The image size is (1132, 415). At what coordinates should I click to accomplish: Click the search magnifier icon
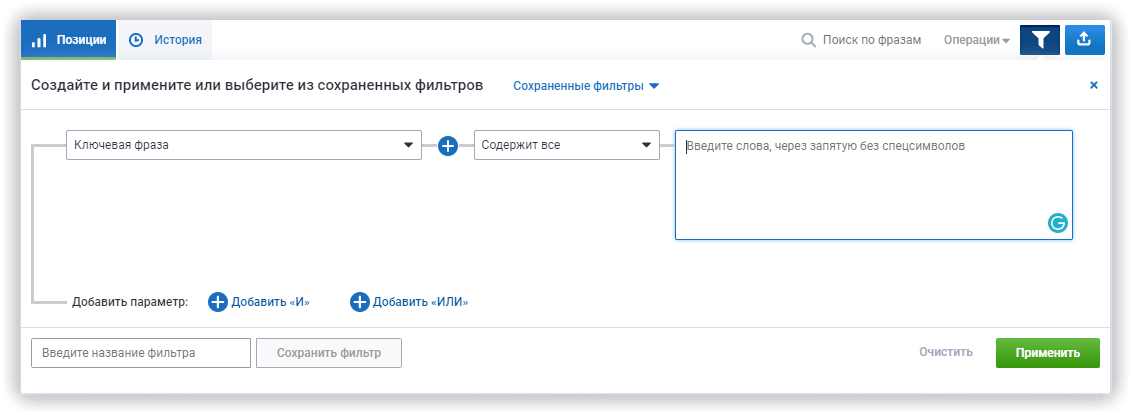coord(809,40)
